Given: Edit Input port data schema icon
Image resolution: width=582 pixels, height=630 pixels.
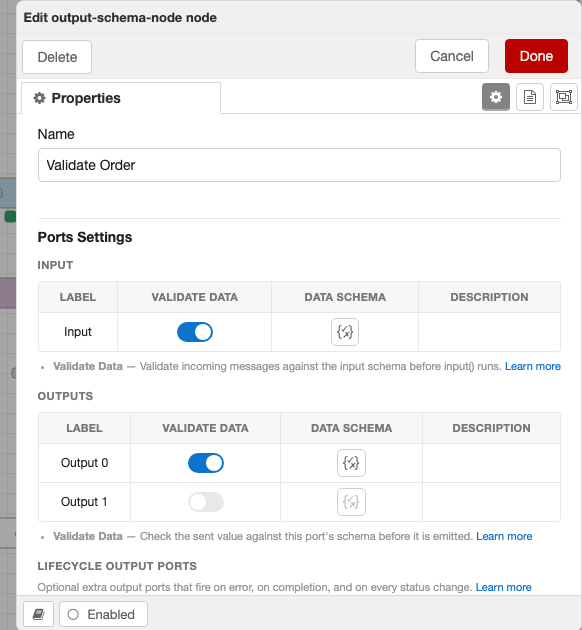Looking at the screenshot, I should coord(345,332).
